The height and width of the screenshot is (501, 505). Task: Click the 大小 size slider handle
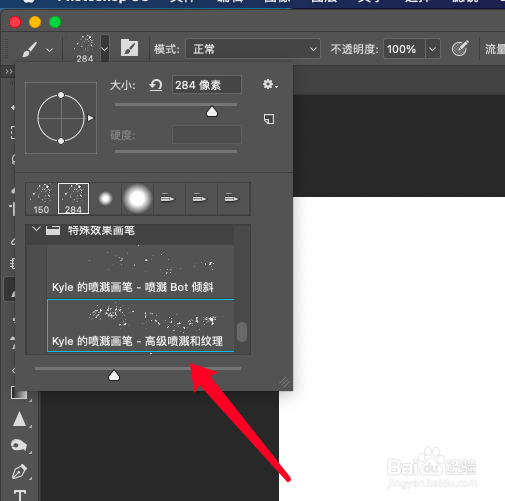[x=212, y=112]
